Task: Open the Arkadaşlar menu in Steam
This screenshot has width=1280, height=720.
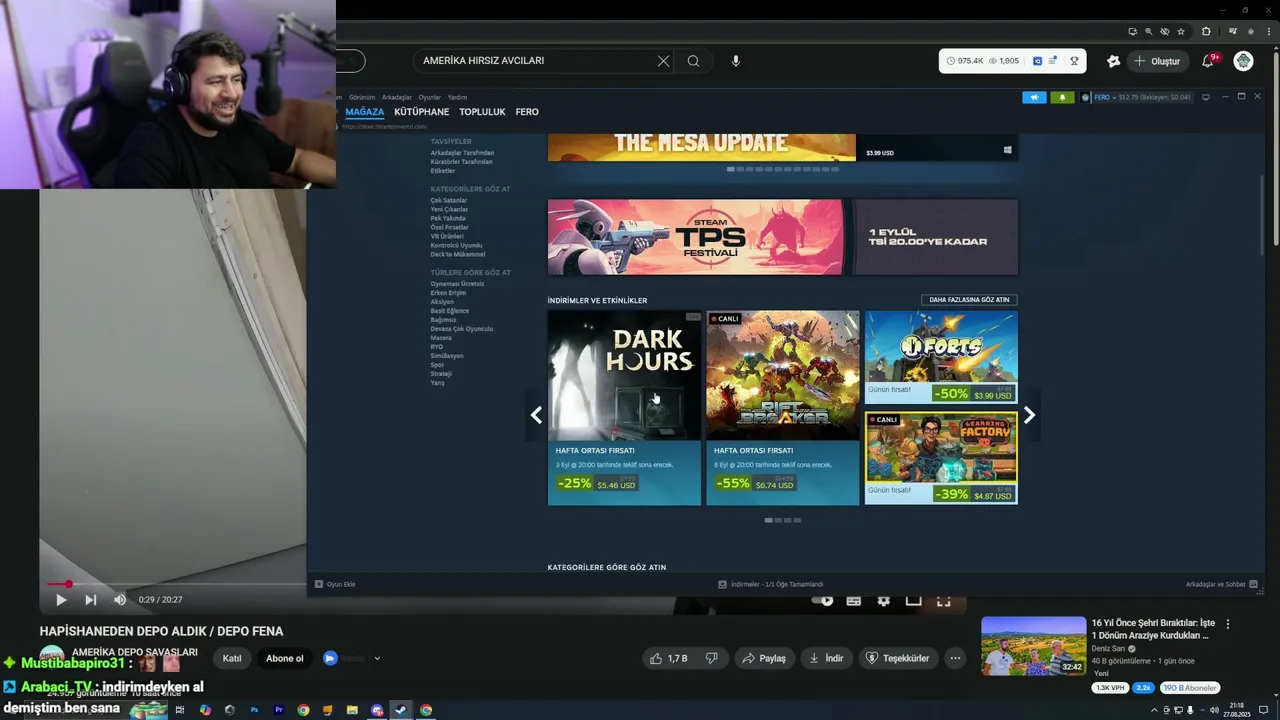Action: pyautogui.click(x=397, y=97)
